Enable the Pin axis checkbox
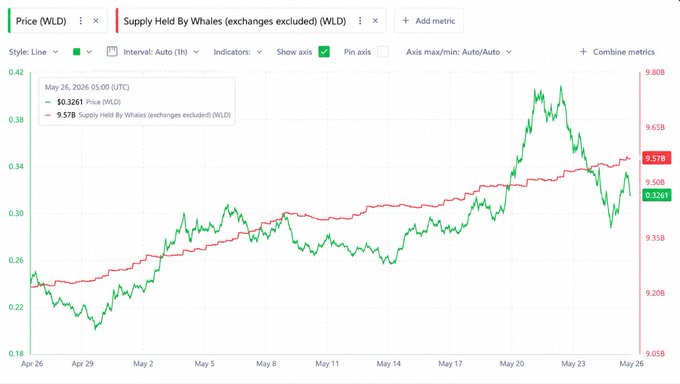The image size is (680, 384). tap(382, 52)
